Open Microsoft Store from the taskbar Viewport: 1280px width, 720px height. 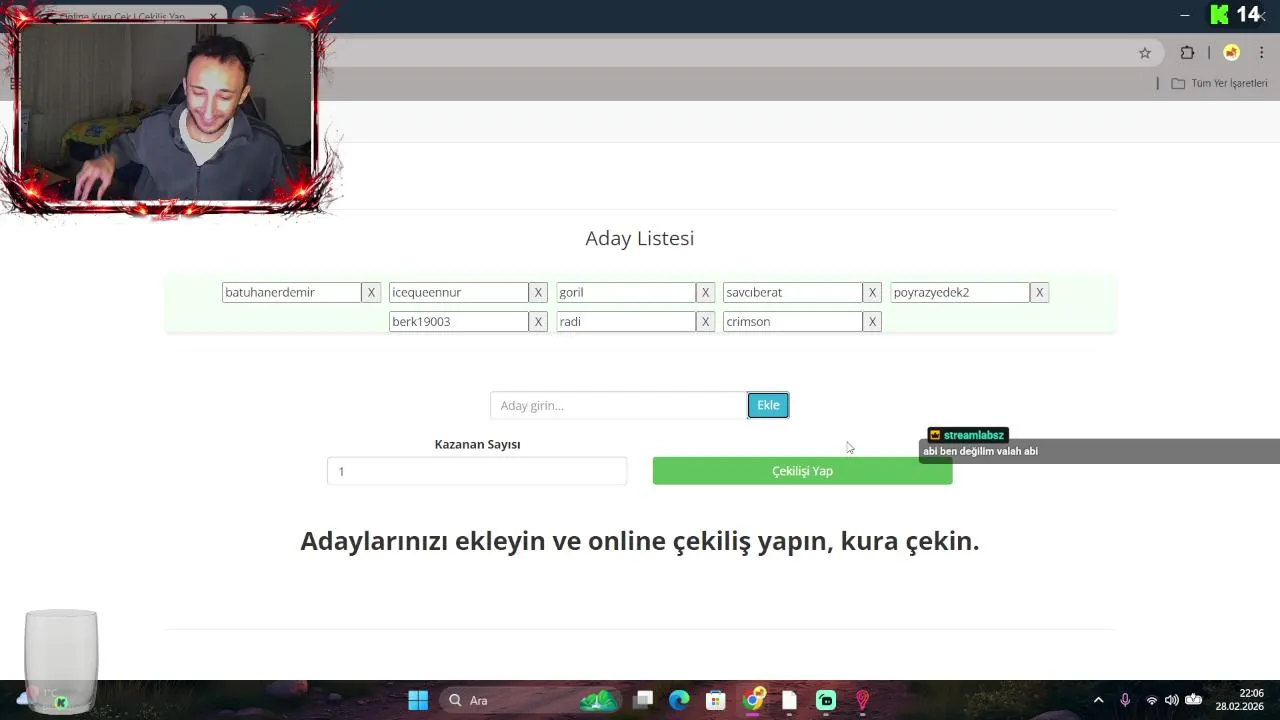point(715,700)
